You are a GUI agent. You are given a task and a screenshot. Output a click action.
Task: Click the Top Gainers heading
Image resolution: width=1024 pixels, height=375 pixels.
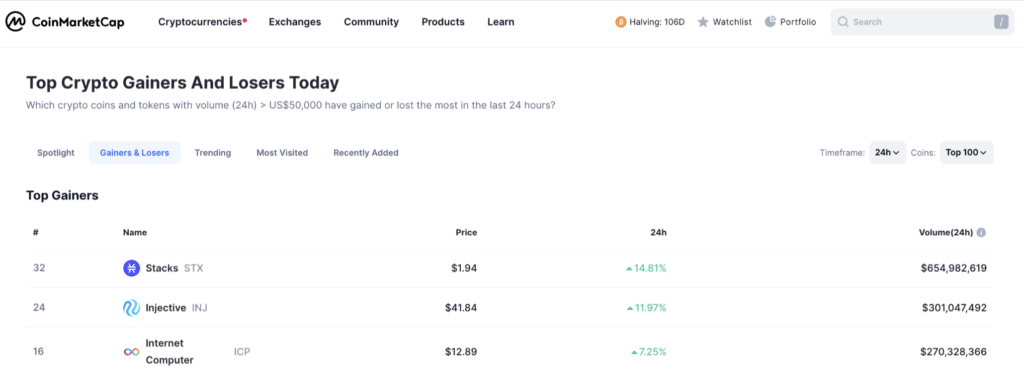[62, 195]
